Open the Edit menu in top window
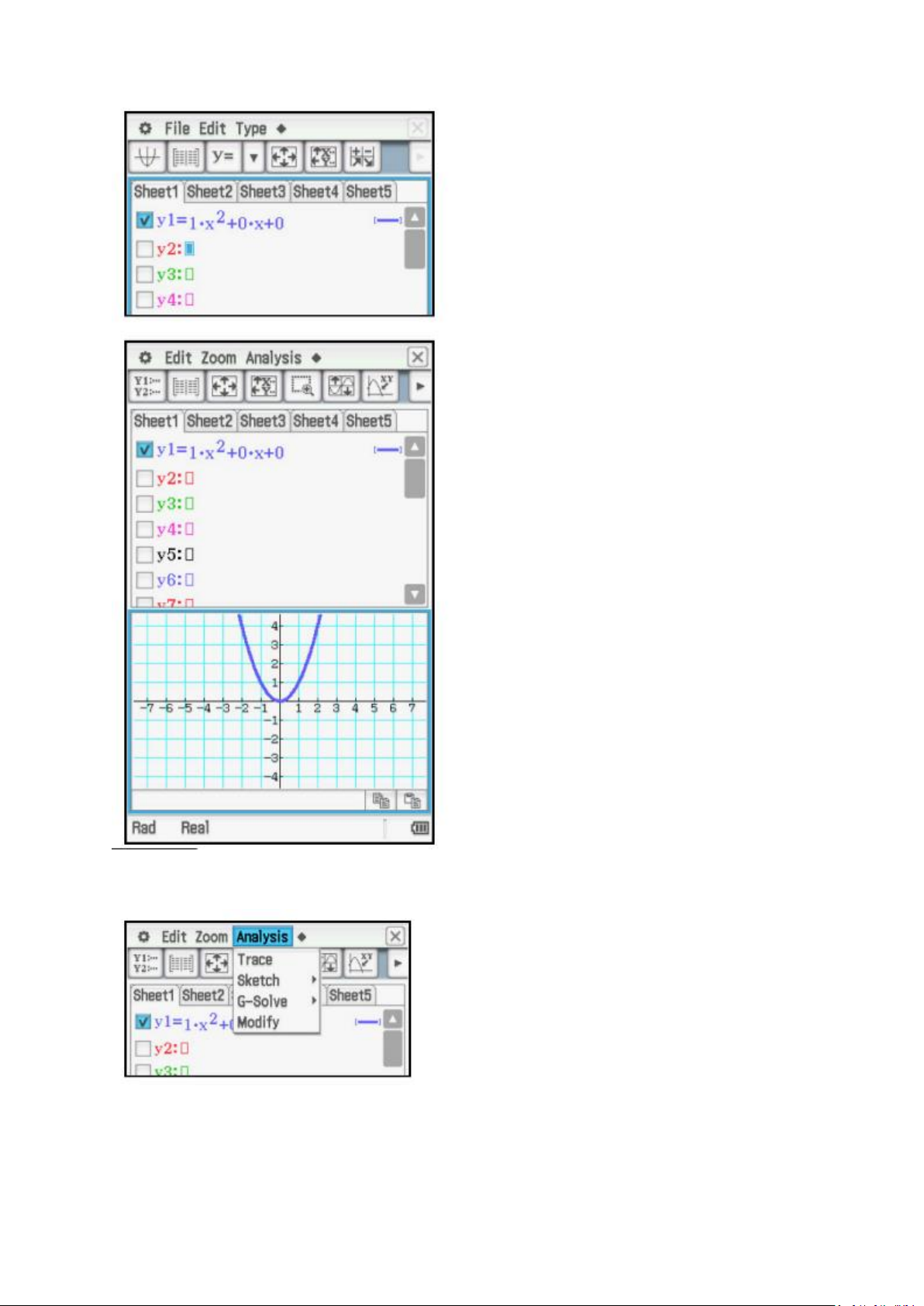 (212, 129)
